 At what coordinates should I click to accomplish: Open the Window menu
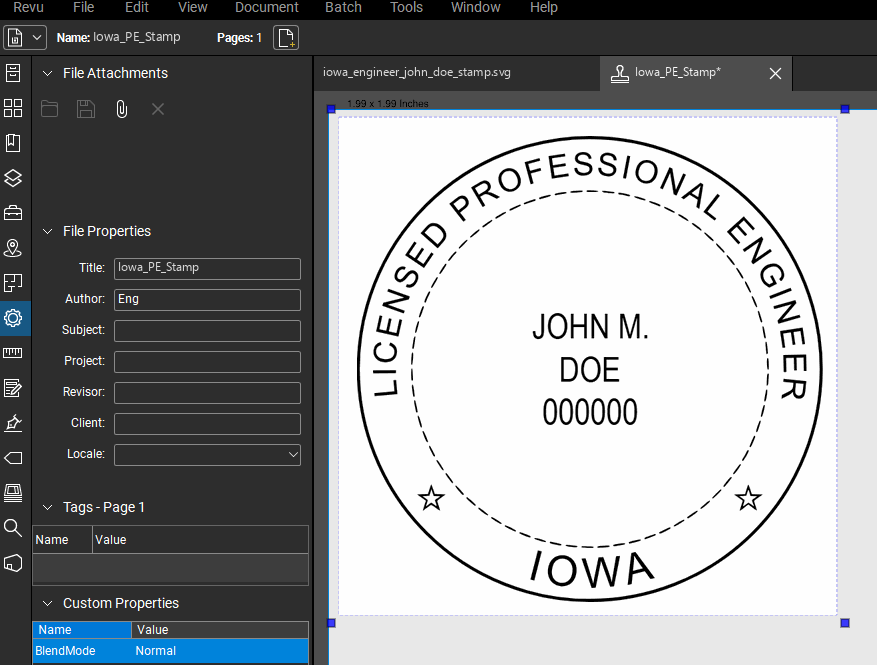(475, 7)
